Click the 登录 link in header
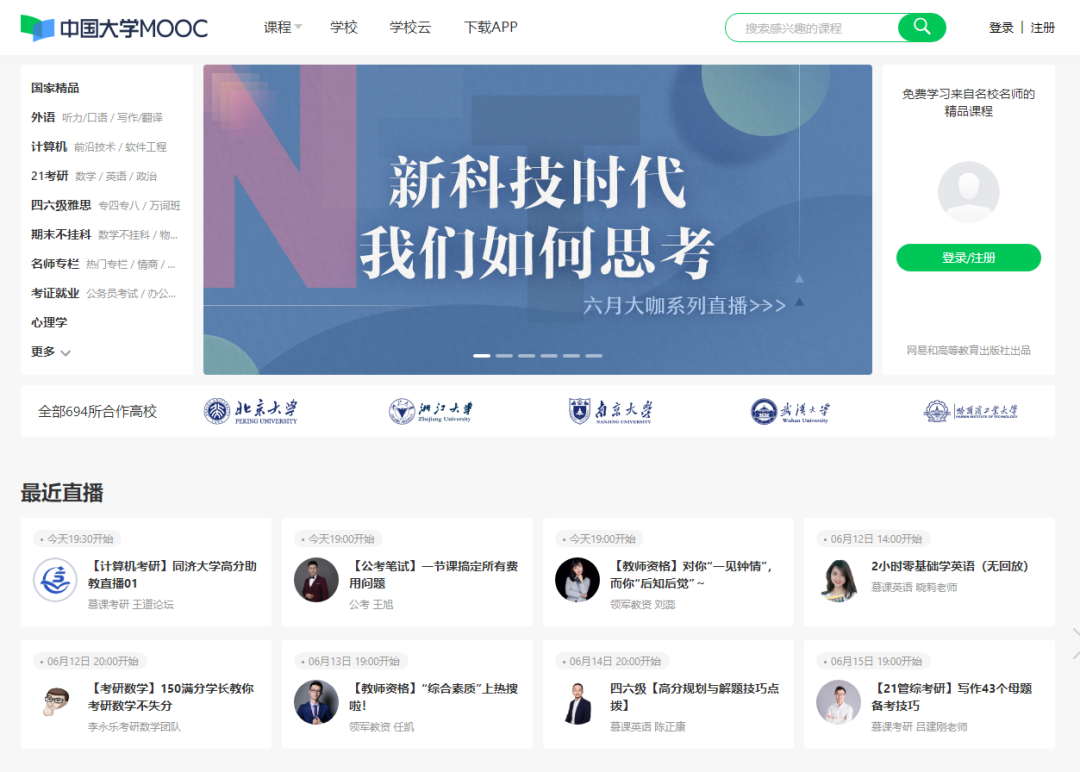The width and height of the screenshot is (1080, 772). point(1001,28)
